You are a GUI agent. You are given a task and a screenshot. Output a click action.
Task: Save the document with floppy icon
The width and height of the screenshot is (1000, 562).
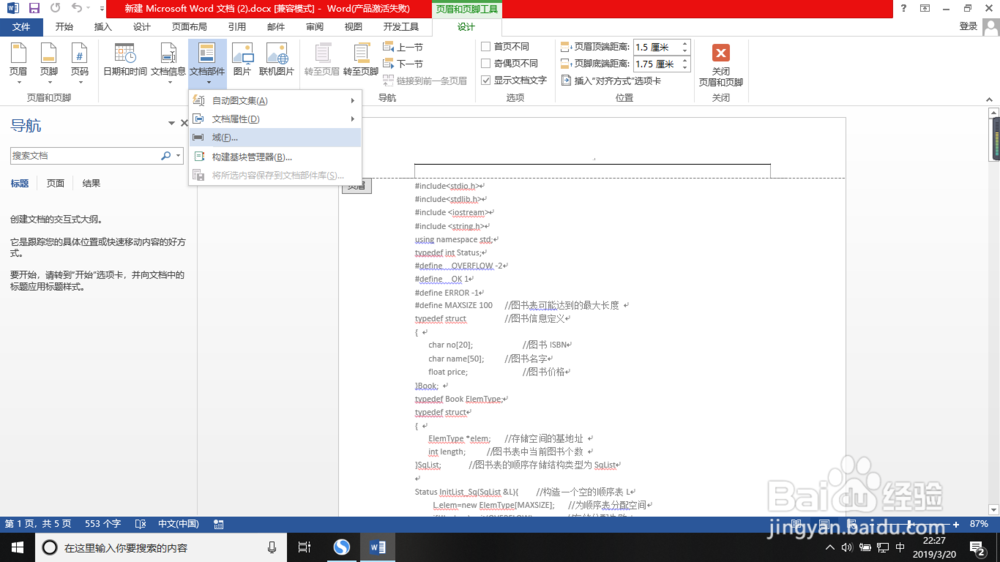(x=34, y=8)
